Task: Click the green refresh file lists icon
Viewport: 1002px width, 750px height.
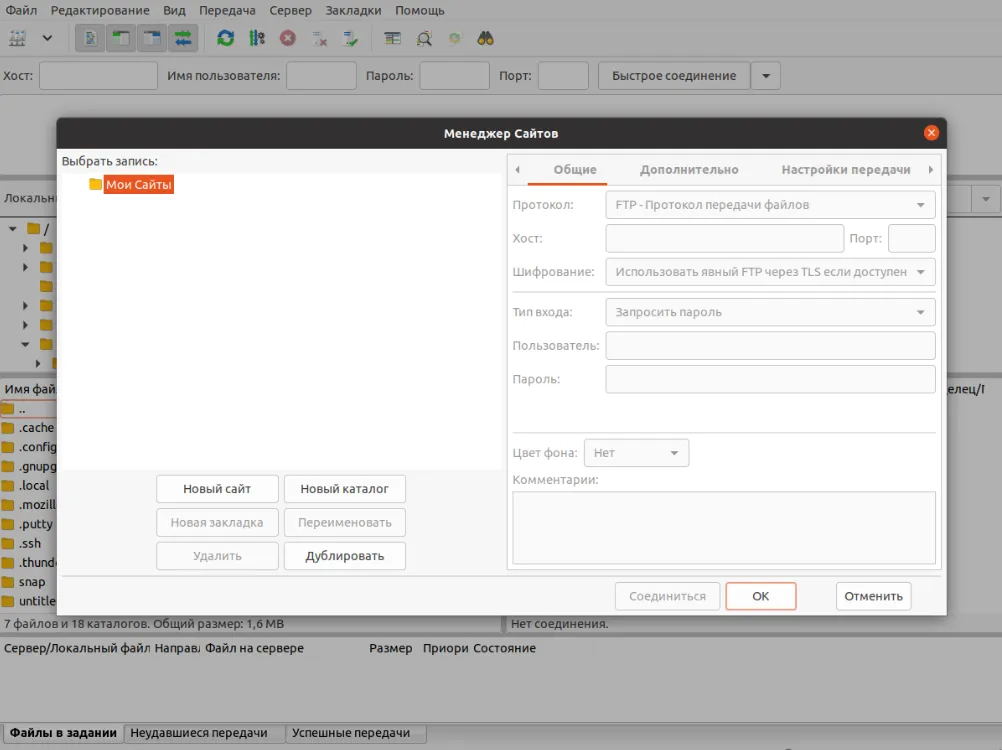Action: (x=225, y=38)
